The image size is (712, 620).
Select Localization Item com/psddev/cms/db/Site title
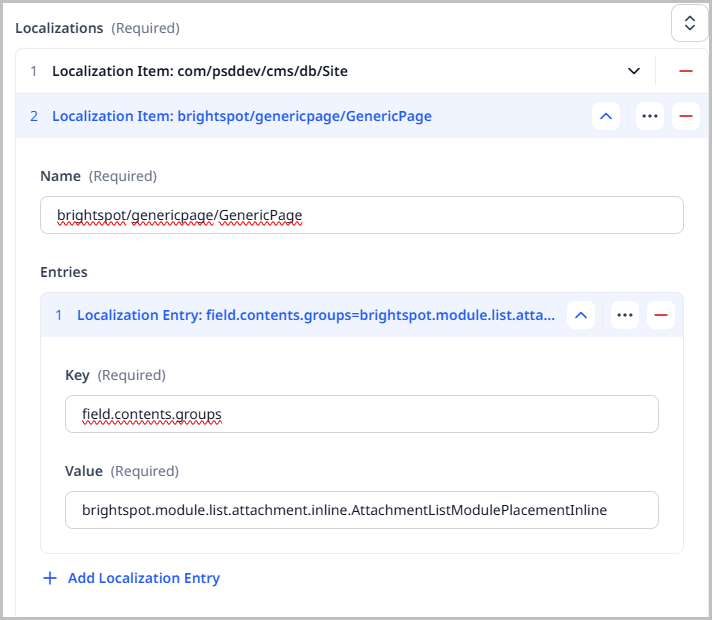[x=200, y=71]
